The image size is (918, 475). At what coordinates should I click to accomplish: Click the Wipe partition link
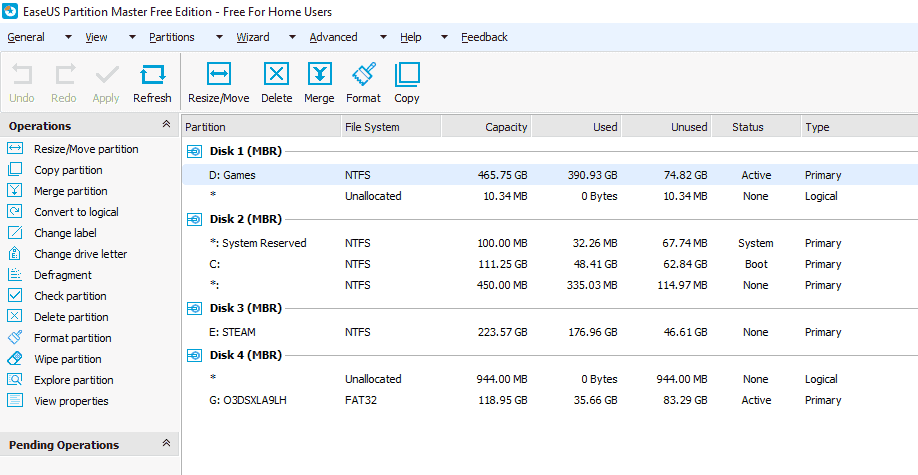click(x=67, y=359)
